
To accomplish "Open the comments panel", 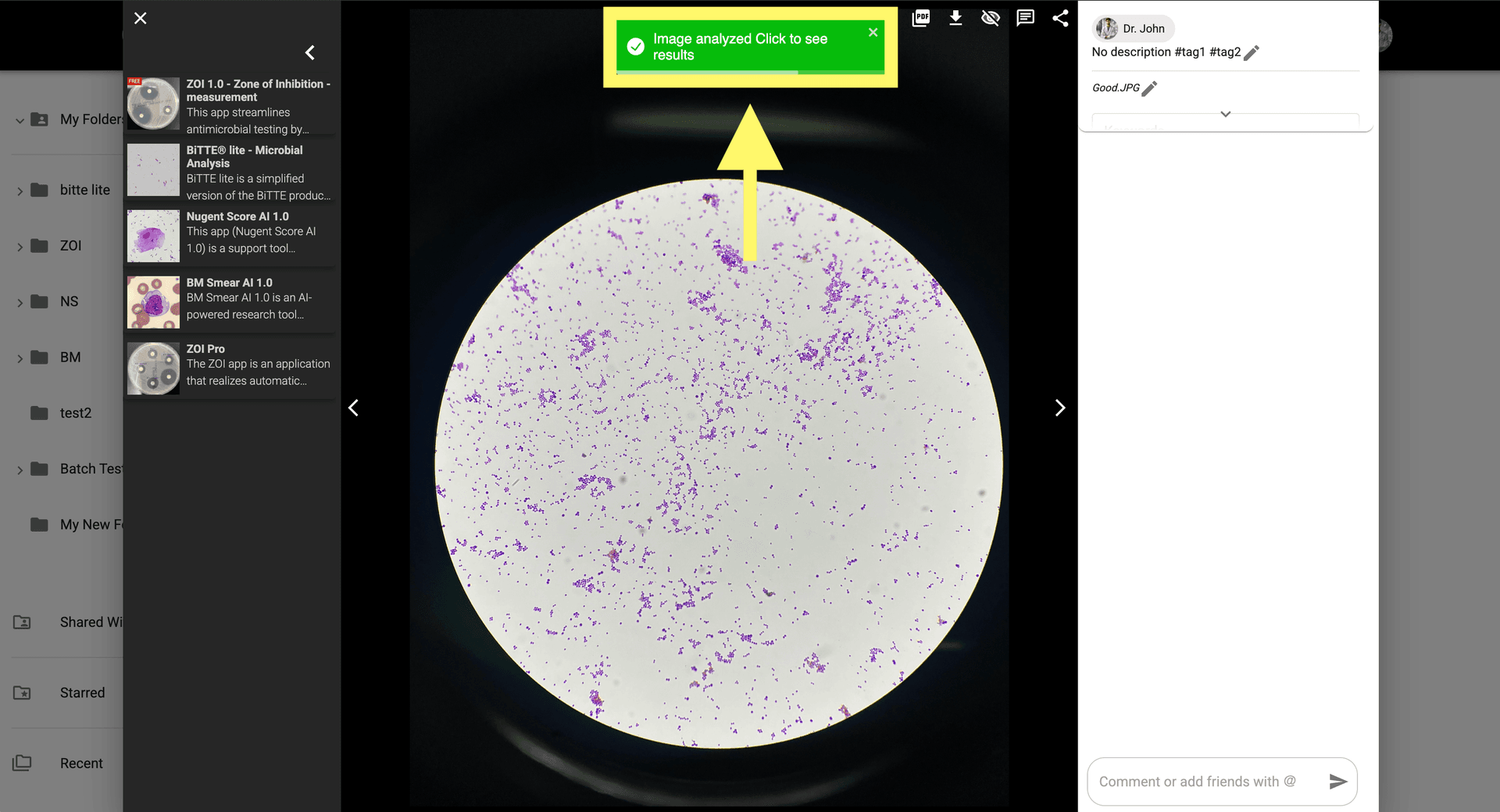I will pyautogui.click(x=1024, y=17).
